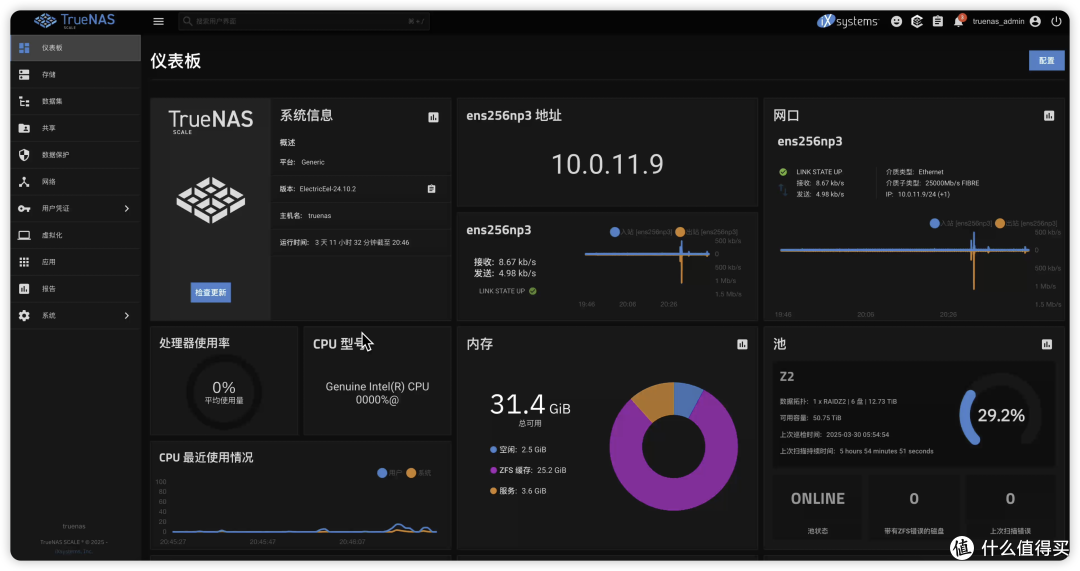1080x571 pixels.
Task: Click the Genuine Intel(R) CPU model text
Action: tap(377, 393)
